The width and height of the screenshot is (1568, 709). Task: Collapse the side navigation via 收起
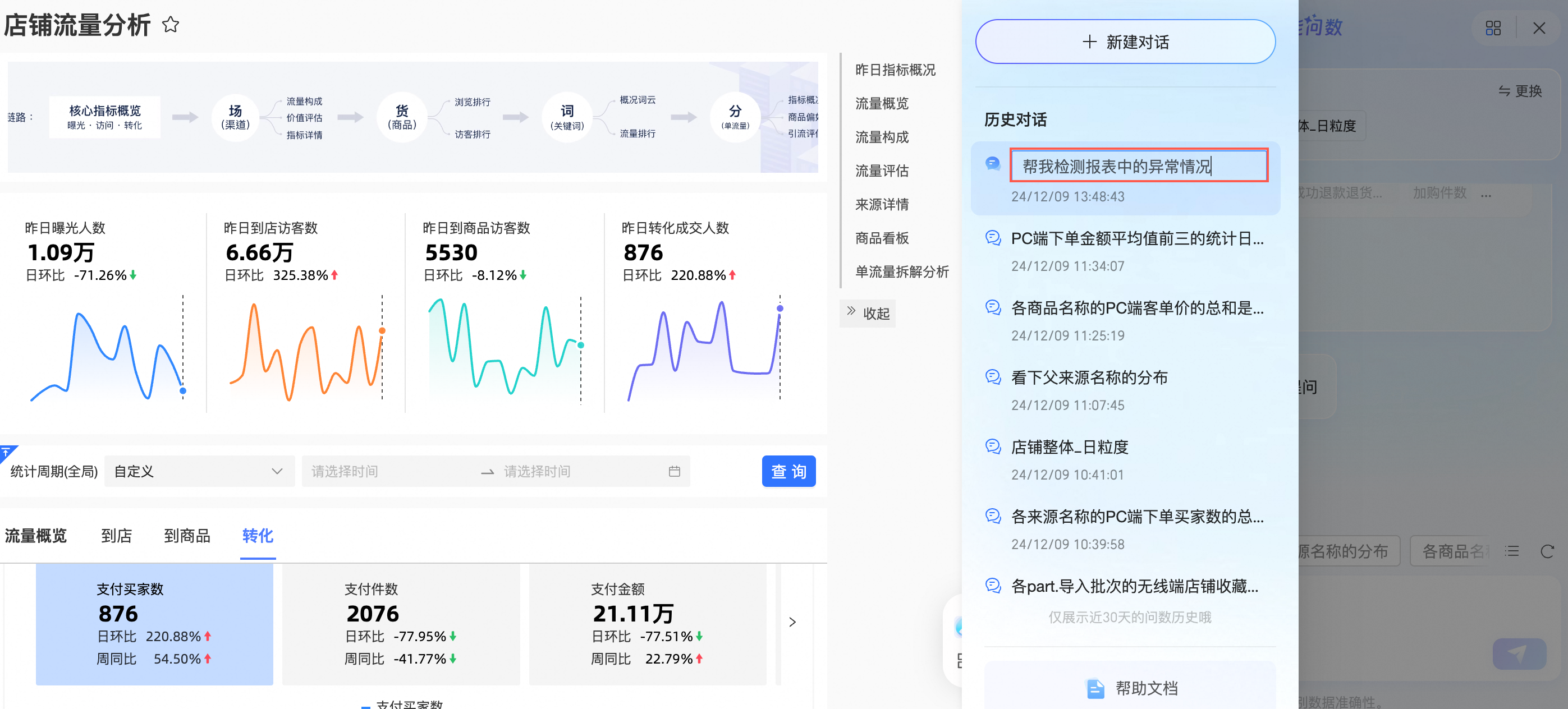(x=868, y=313)
